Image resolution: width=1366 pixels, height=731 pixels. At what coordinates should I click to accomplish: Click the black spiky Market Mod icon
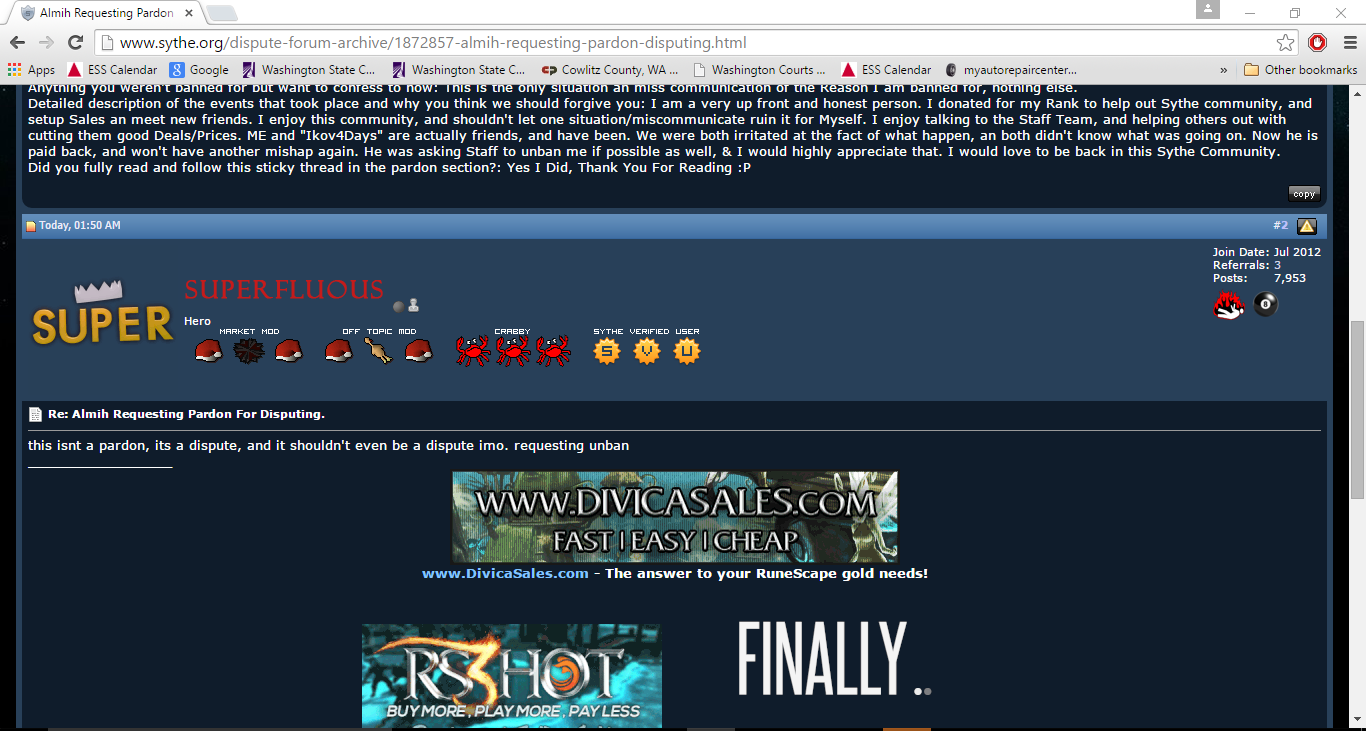pyautogui.click(x=248, y=350)
